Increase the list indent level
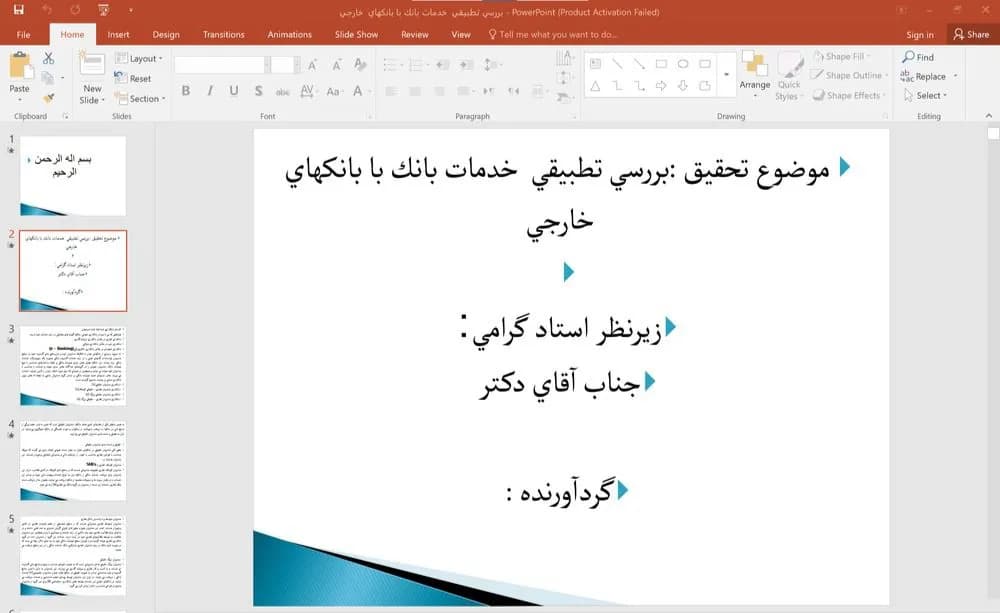 click(x=466, y=64)
